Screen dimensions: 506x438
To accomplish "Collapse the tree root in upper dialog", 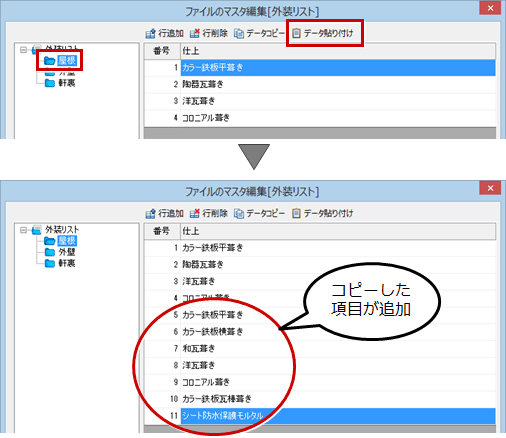I will (x=23, y=50).
